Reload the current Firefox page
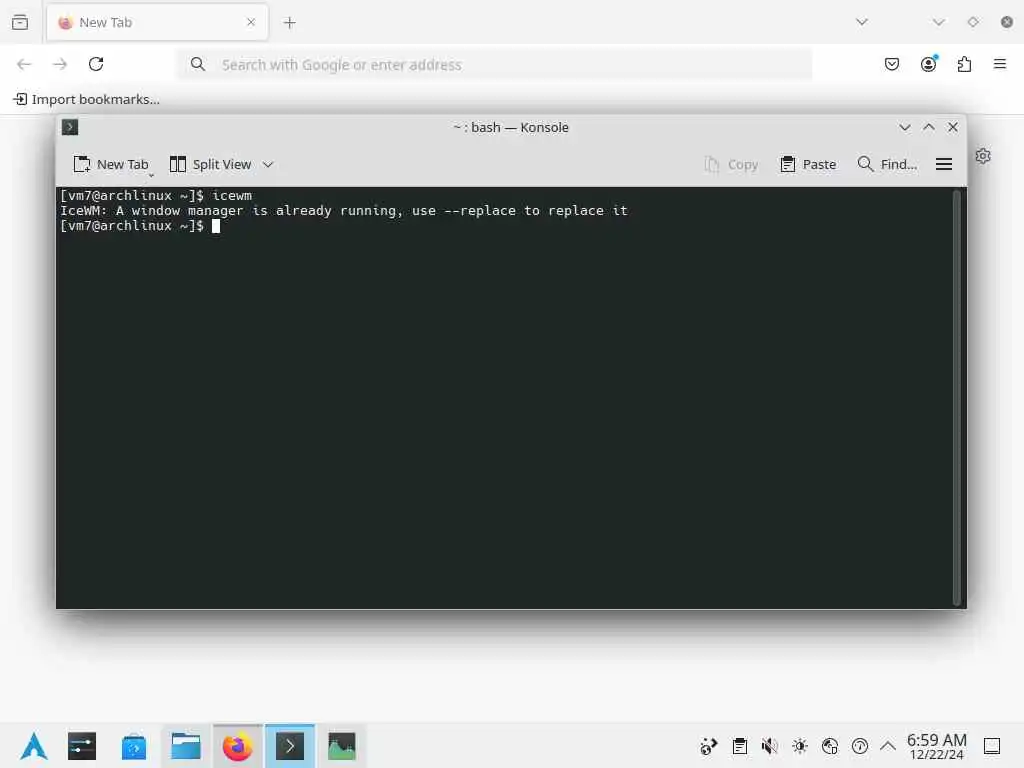The height and width of the screenshot is (768, 1024). [96, 64]
